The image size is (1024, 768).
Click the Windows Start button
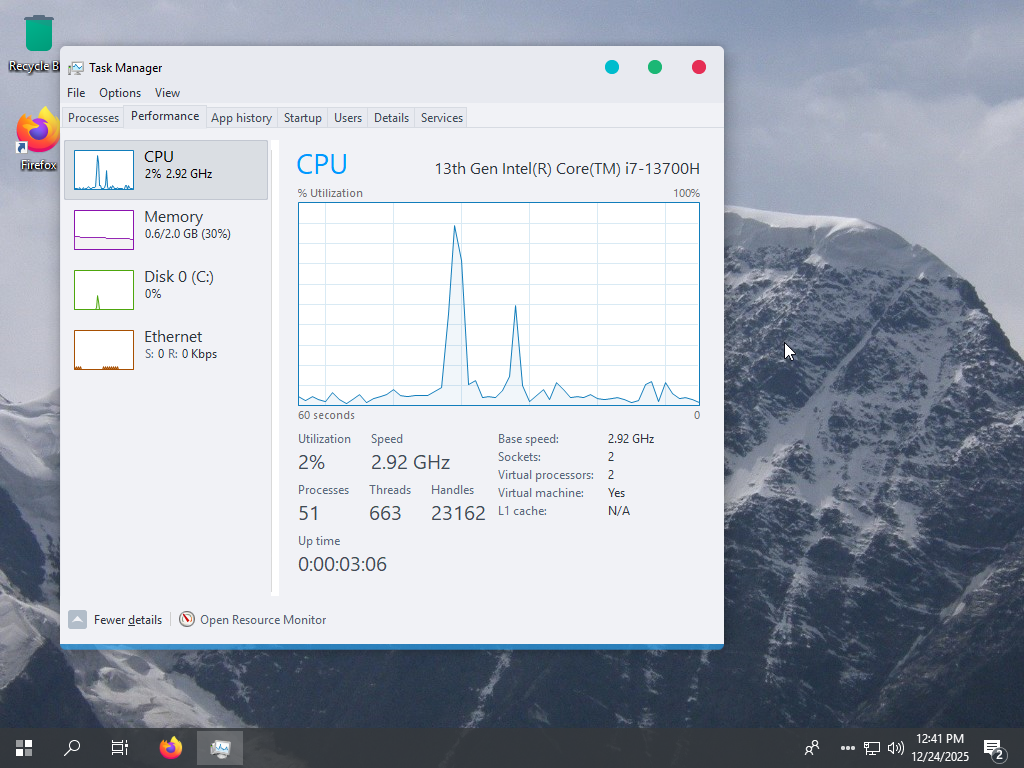[x=24, y=747]
